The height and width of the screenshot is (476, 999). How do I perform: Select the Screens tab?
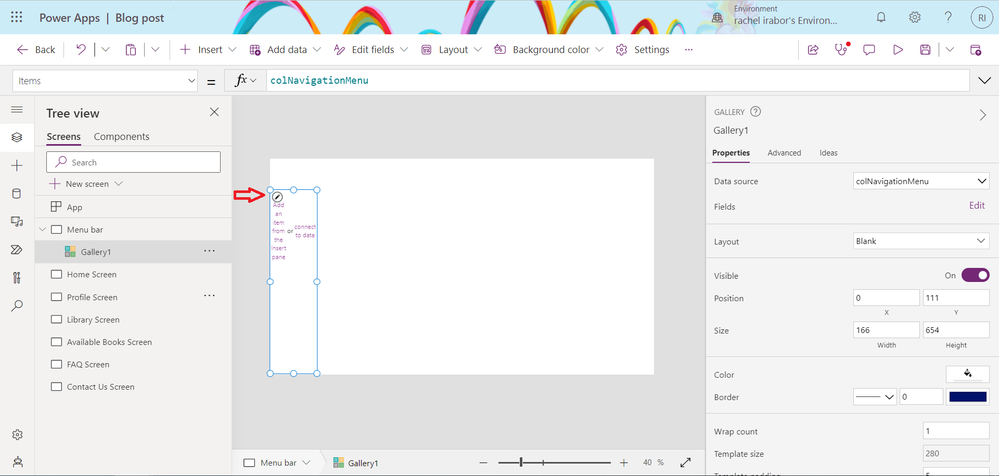(x=64, y=136)
